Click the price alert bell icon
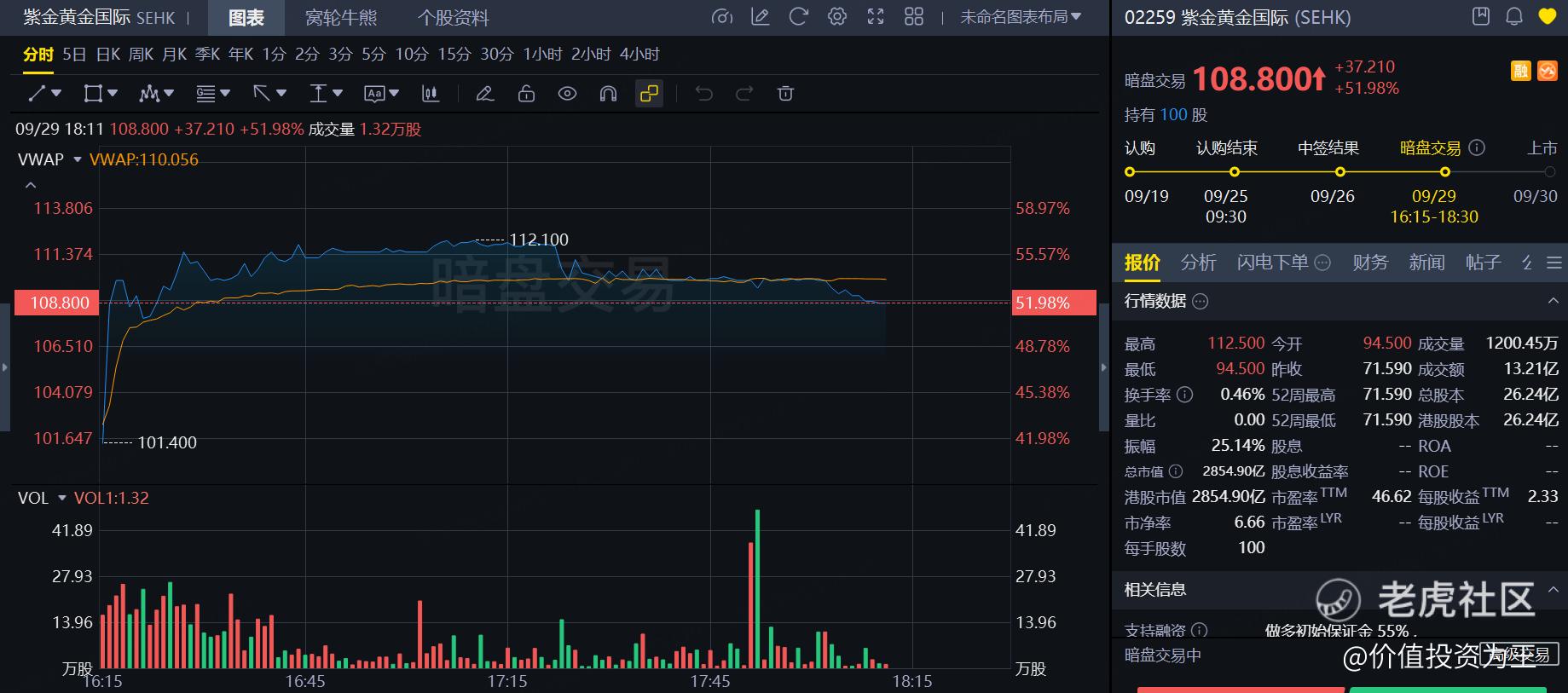The image size is (1568, 693). click(1514, 17)
